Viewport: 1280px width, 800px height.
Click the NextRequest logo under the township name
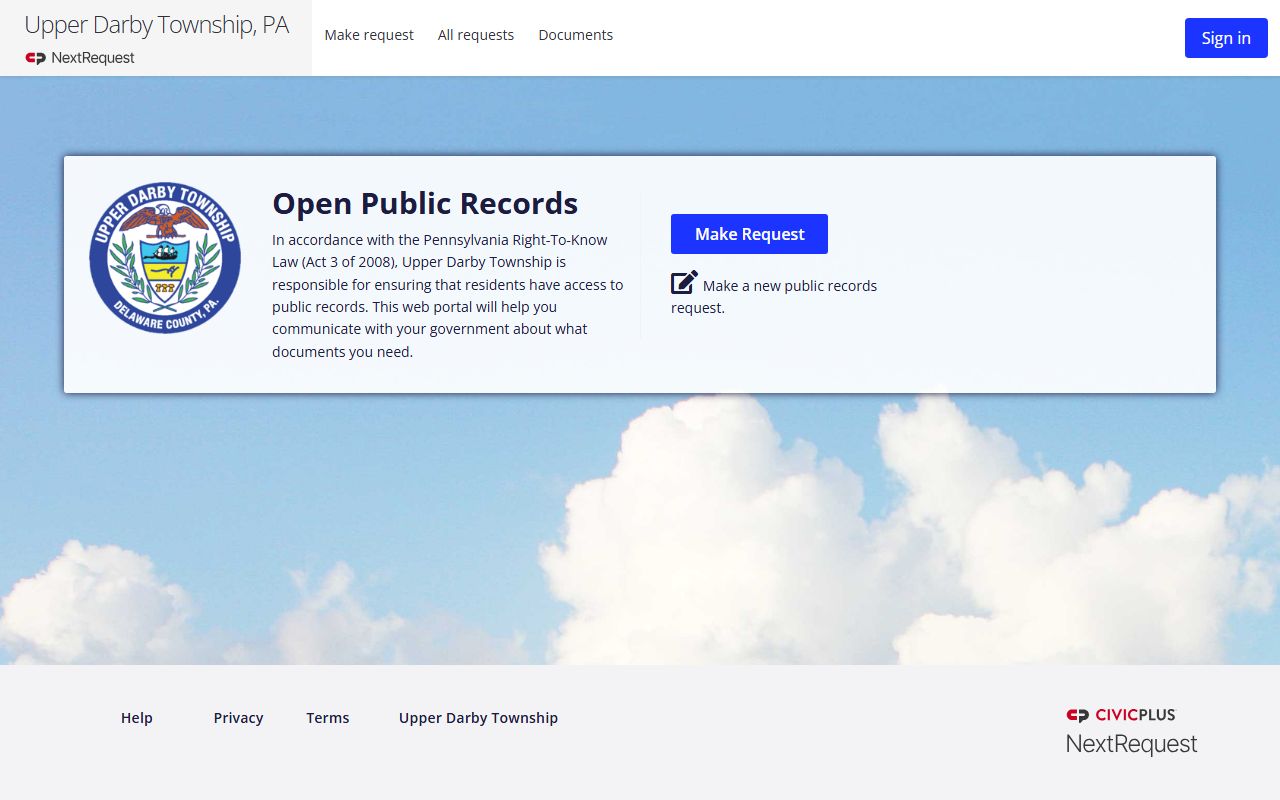pyautogui.click(x=80, y=58)
